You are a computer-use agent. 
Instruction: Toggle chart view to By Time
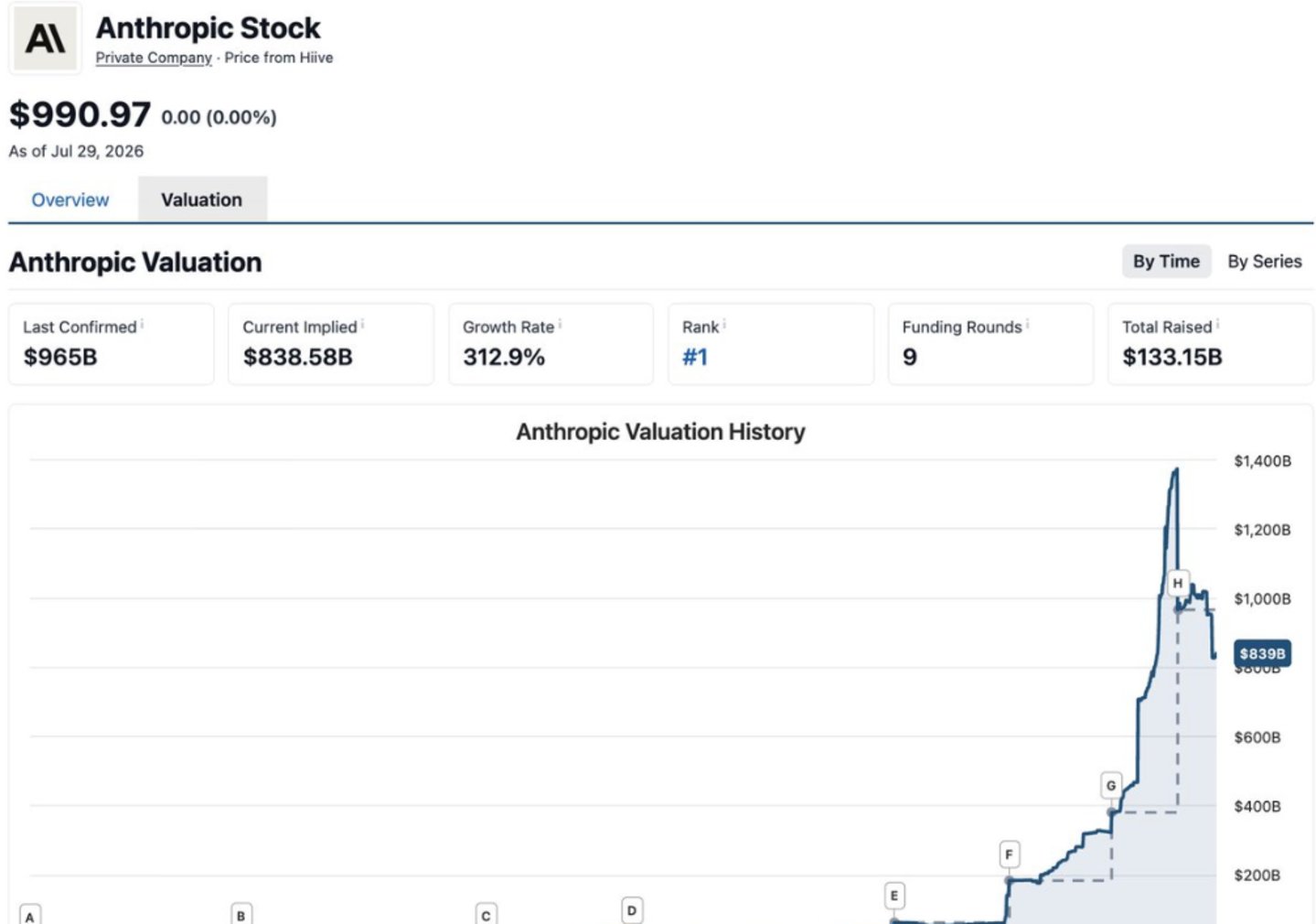pyautogui.click(x=1166, y=262)
